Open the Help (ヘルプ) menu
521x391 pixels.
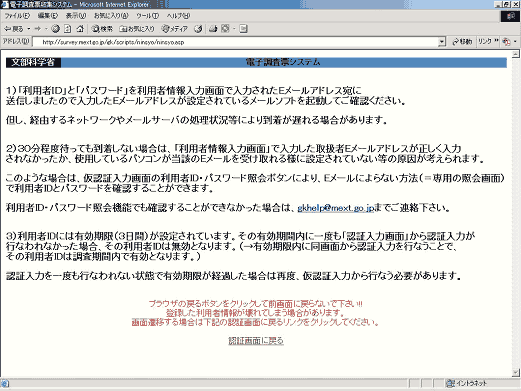[x=178, y=16]
